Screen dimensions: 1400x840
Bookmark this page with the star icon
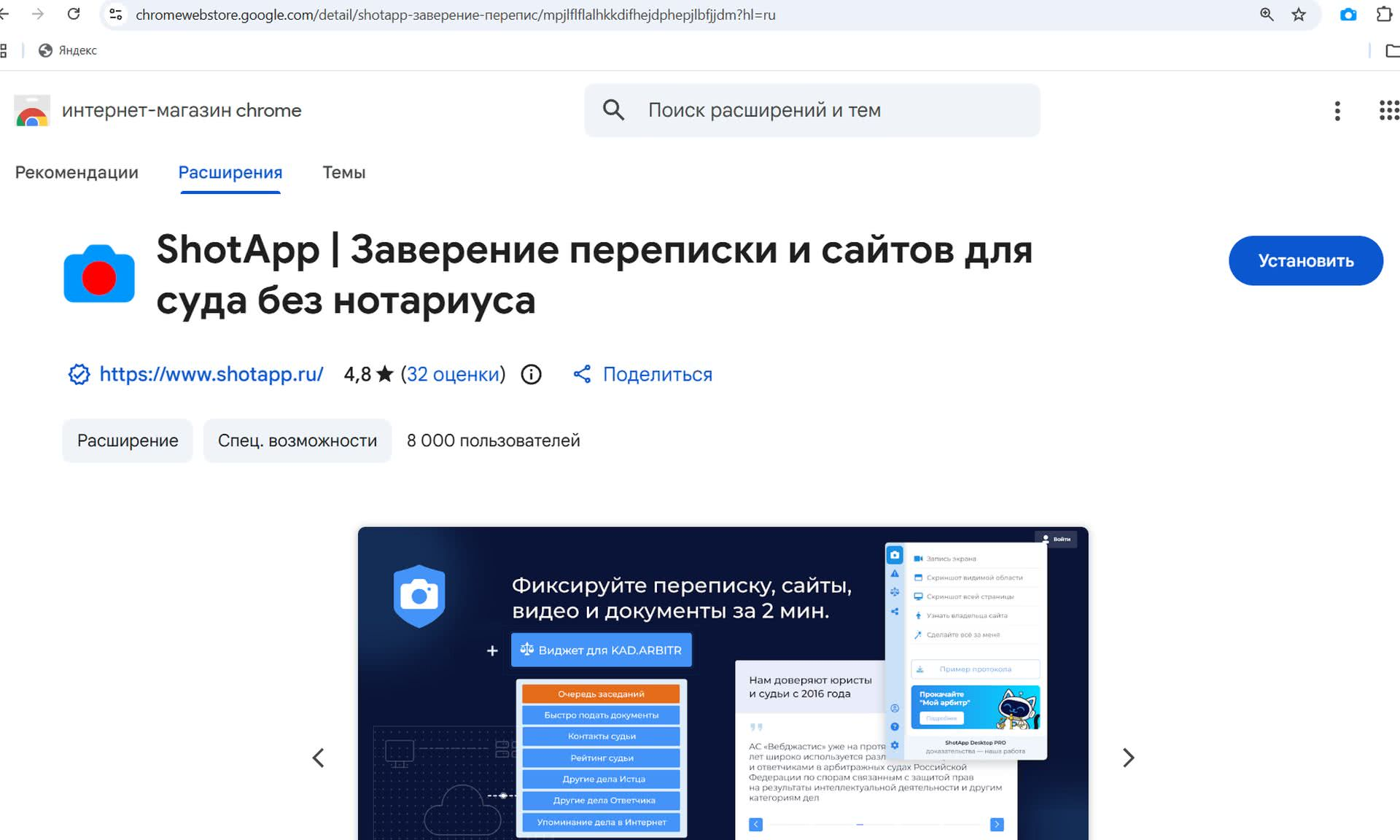point(1299,14)
